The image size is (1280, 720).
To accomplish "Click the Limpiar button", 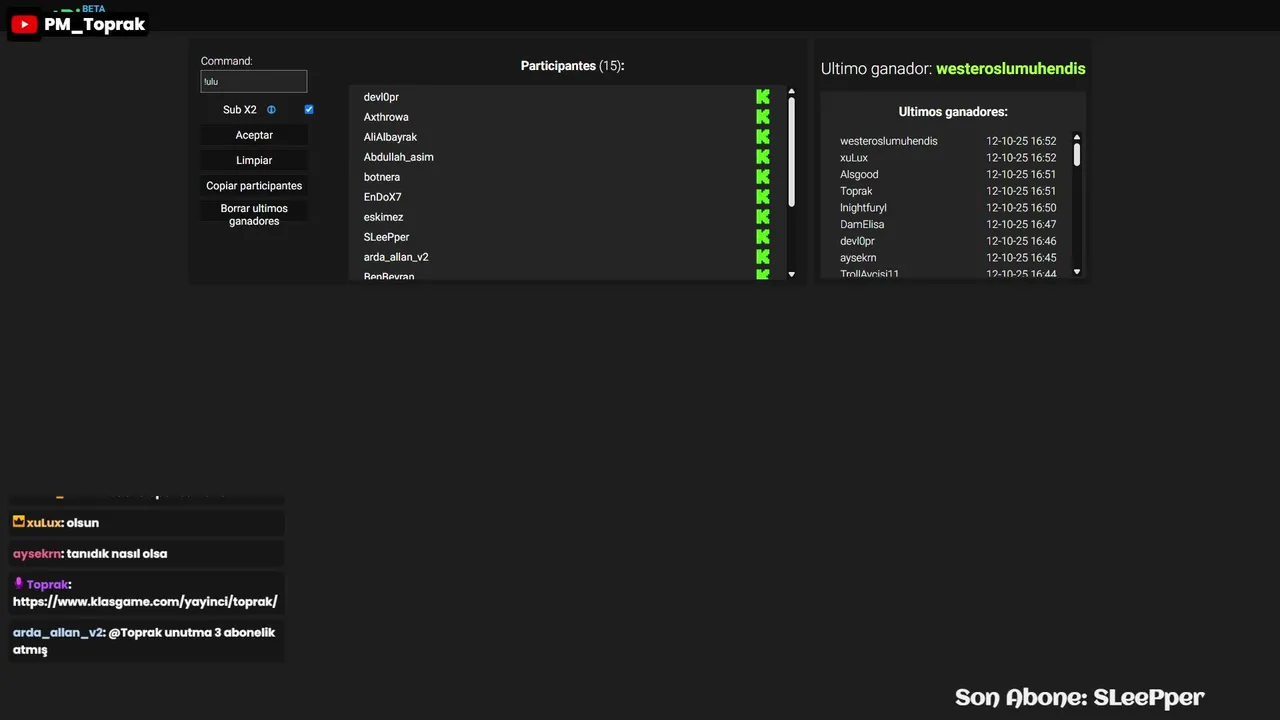I will tap(254, 160).
